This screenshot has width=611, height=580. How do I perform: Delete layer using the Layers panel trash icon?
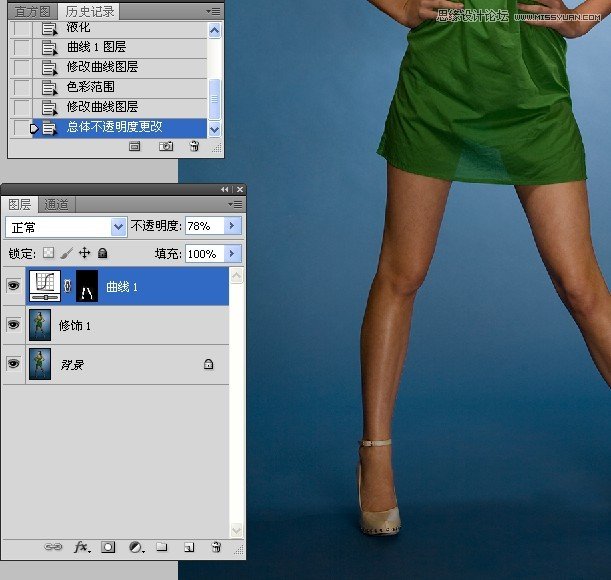tap(215, 547)
